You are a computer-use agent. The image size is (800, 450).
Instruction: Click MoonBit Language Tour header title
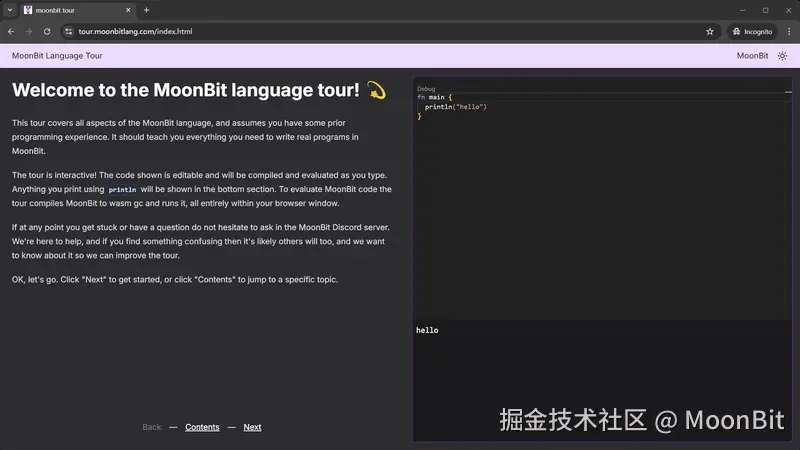[57, 56]
